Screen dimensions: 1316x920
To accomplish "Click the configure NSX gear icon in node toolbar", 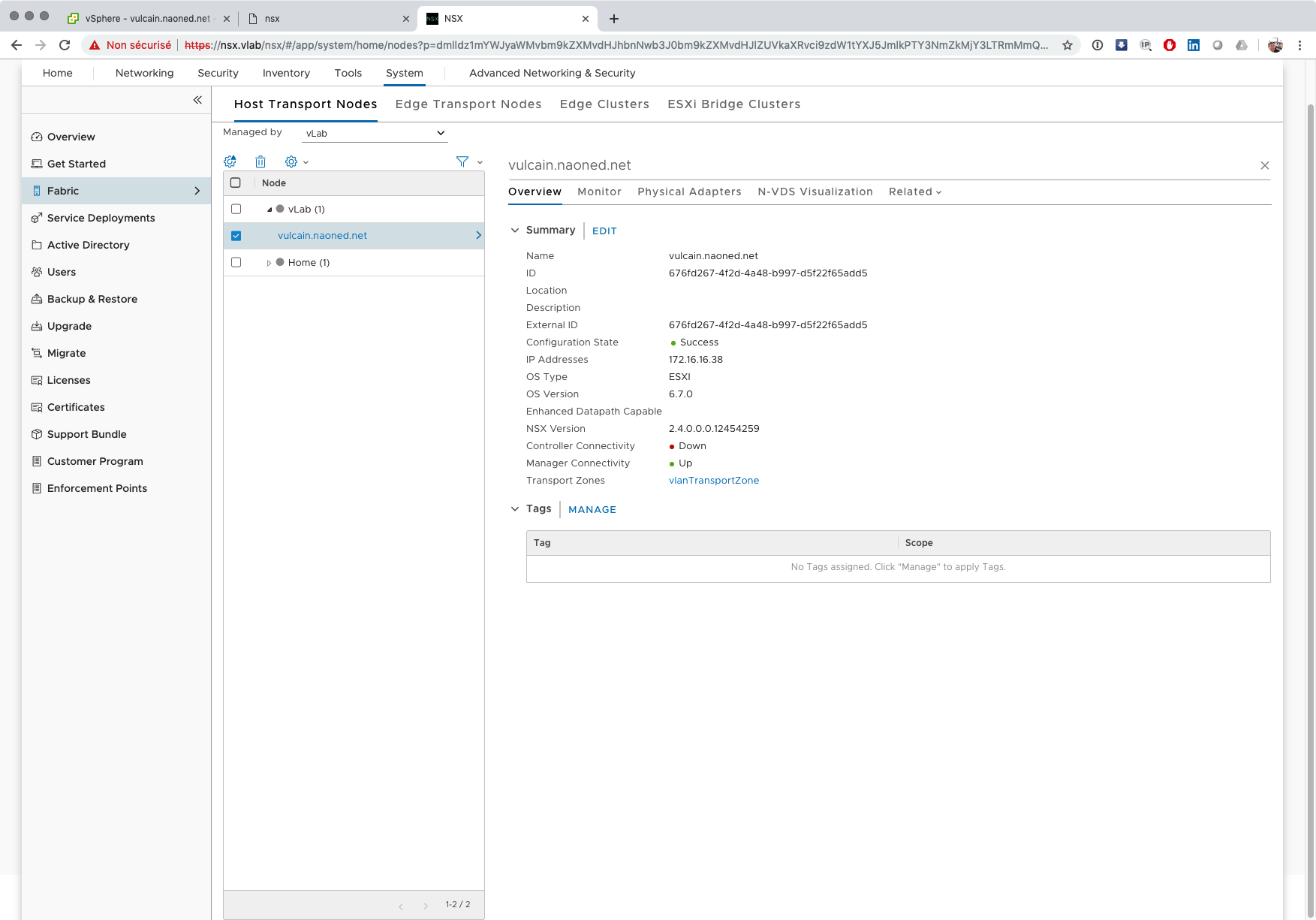I will (x=230, y=161).
